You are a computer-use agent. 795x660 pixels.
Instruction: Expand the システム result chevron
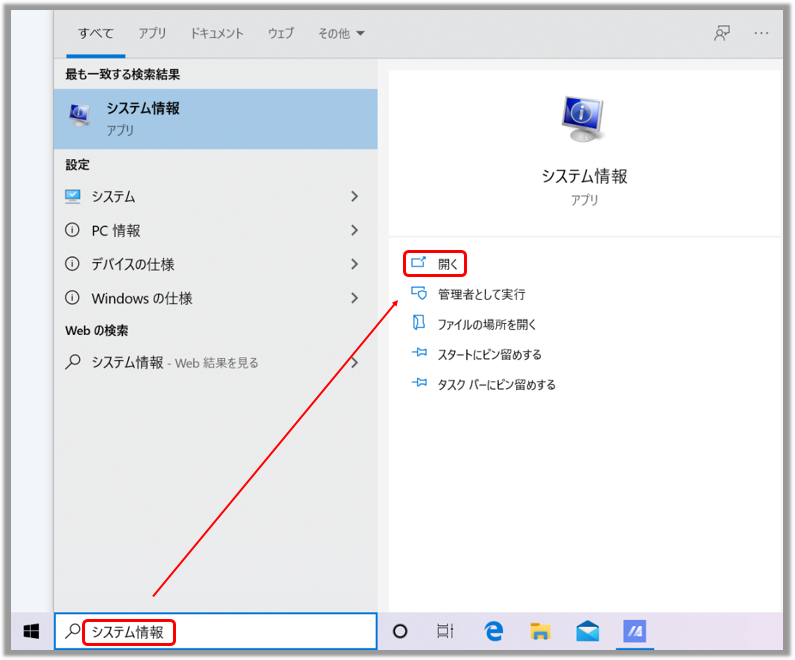click(354, 196)
